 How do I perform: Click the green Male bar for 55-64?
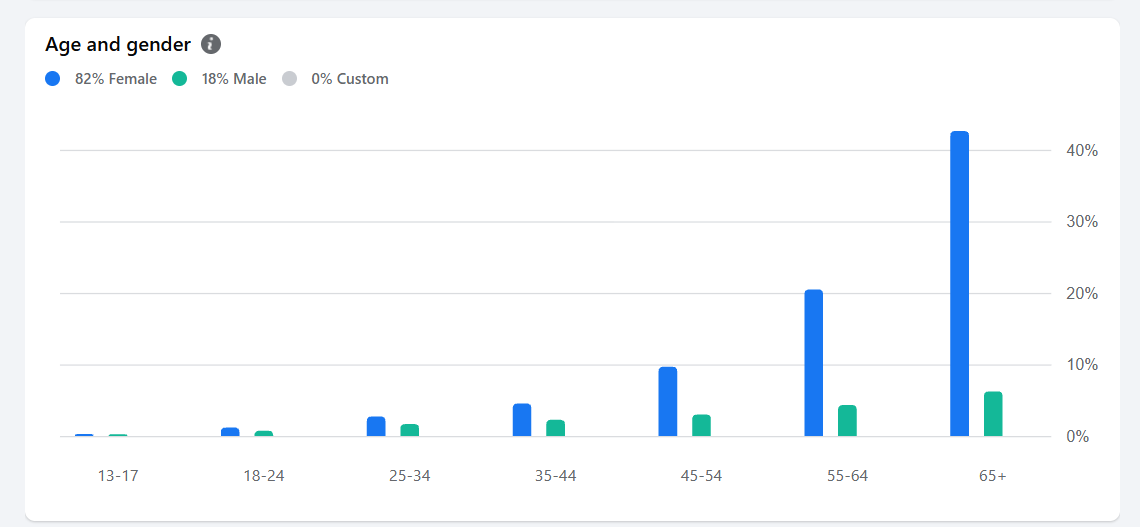[x=847, y=421]
